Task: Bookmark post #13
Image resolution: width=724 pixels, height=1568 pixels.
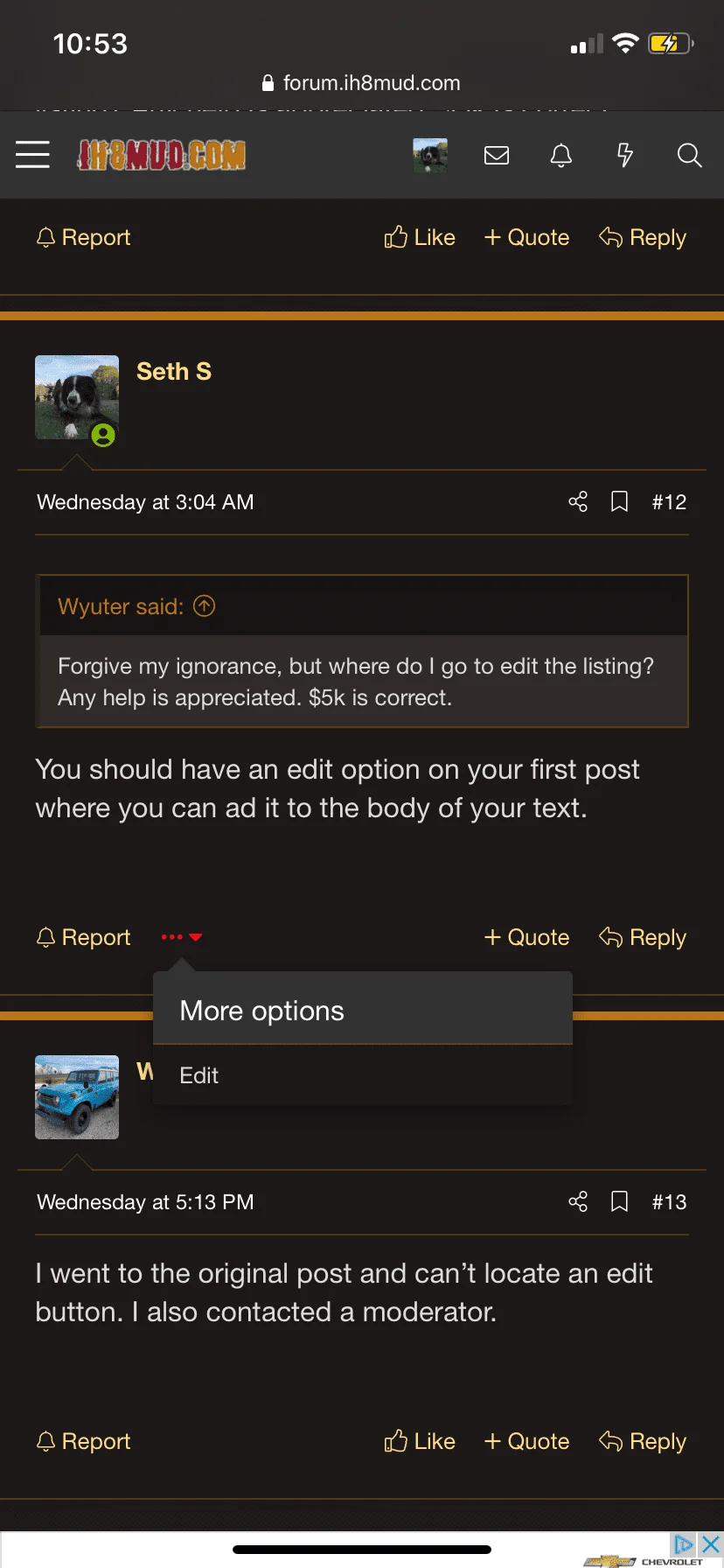Action: tap(619, 1201)
